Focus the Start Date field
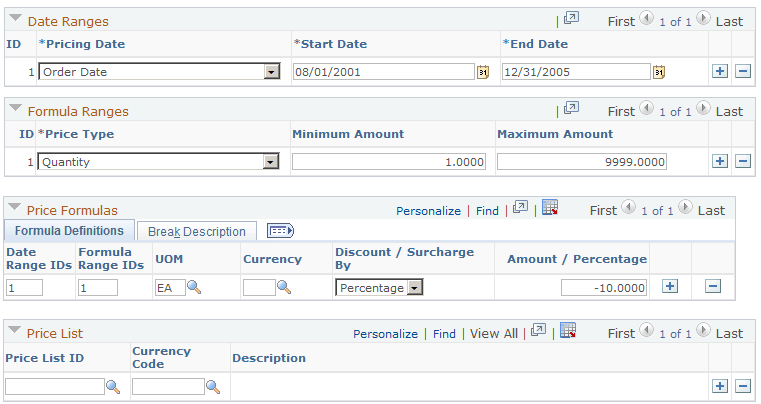The height and width of the screenshot is (404, 761). click(383, 72)
